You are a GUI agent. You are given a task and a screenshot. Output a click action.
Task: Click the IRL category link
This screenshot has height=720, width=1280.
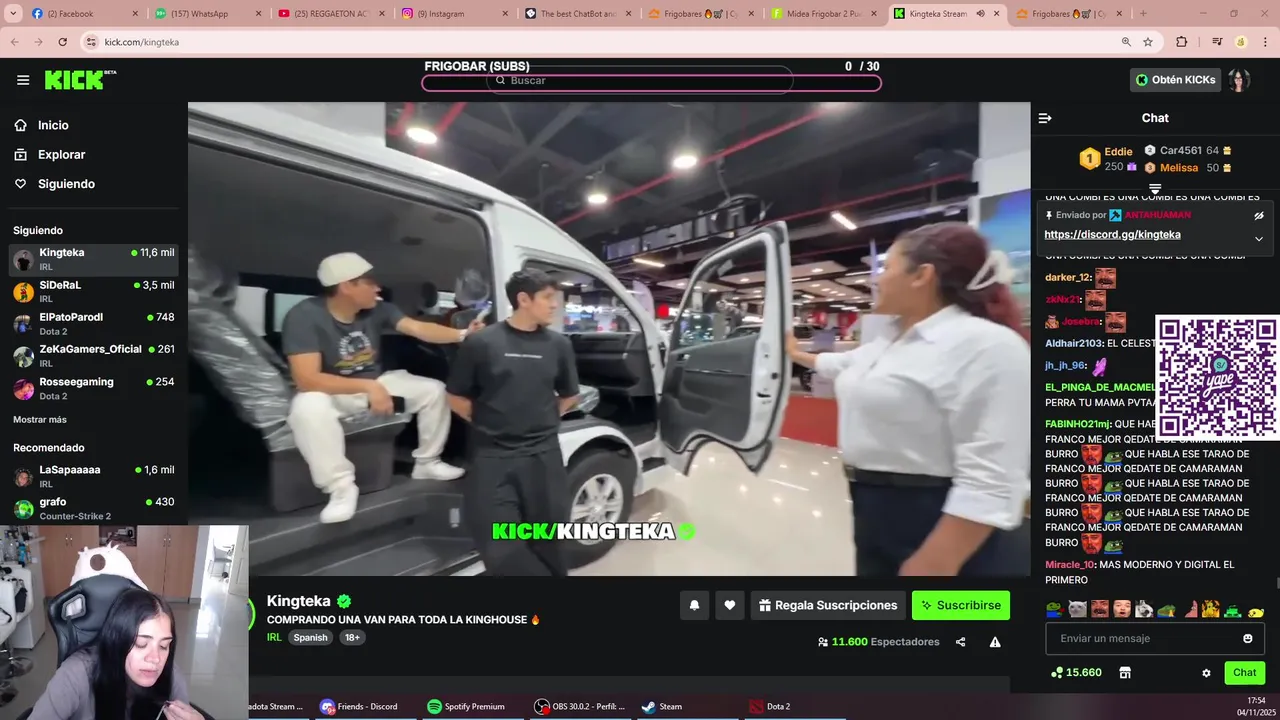coord(274,637)
